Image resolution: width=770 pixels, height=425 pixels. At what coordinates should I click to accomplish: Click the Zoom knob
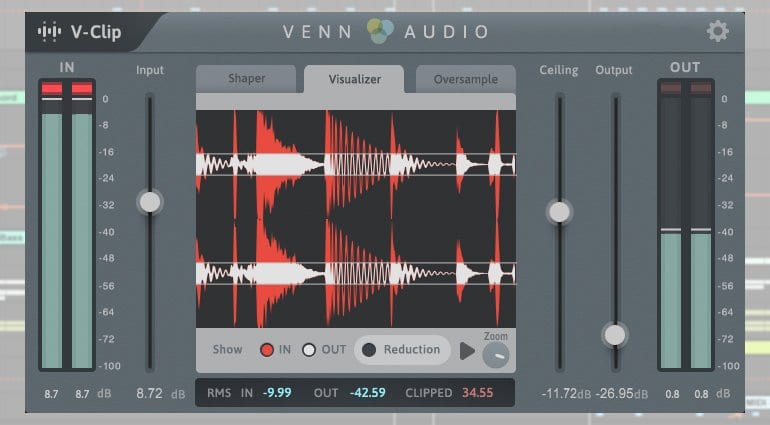(496, 355)
